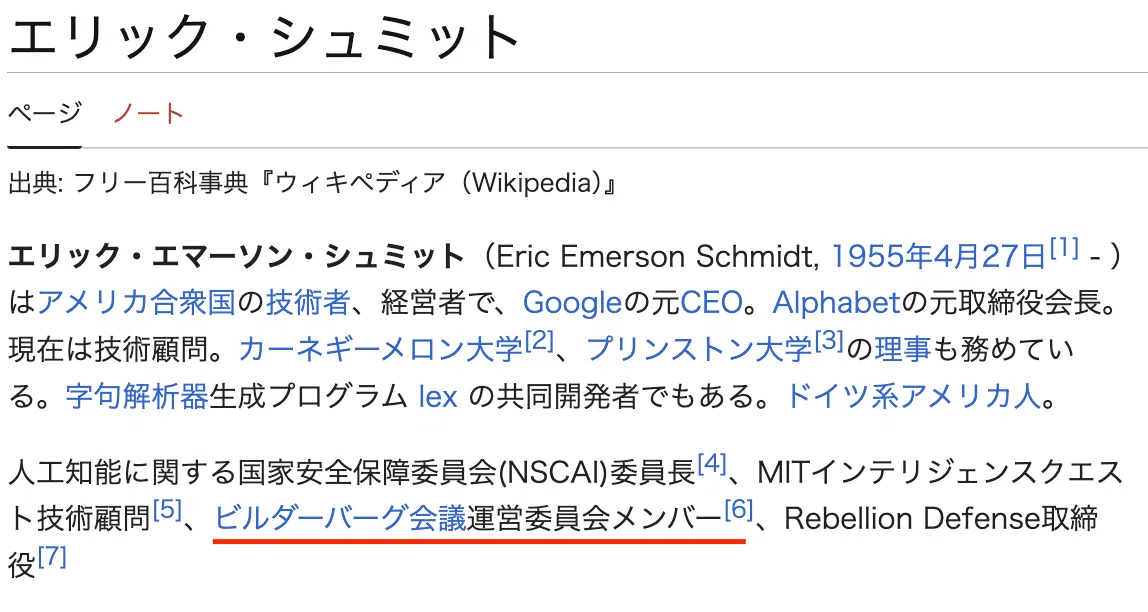
Task: Open the 理事 link
Action: [903, 350]
